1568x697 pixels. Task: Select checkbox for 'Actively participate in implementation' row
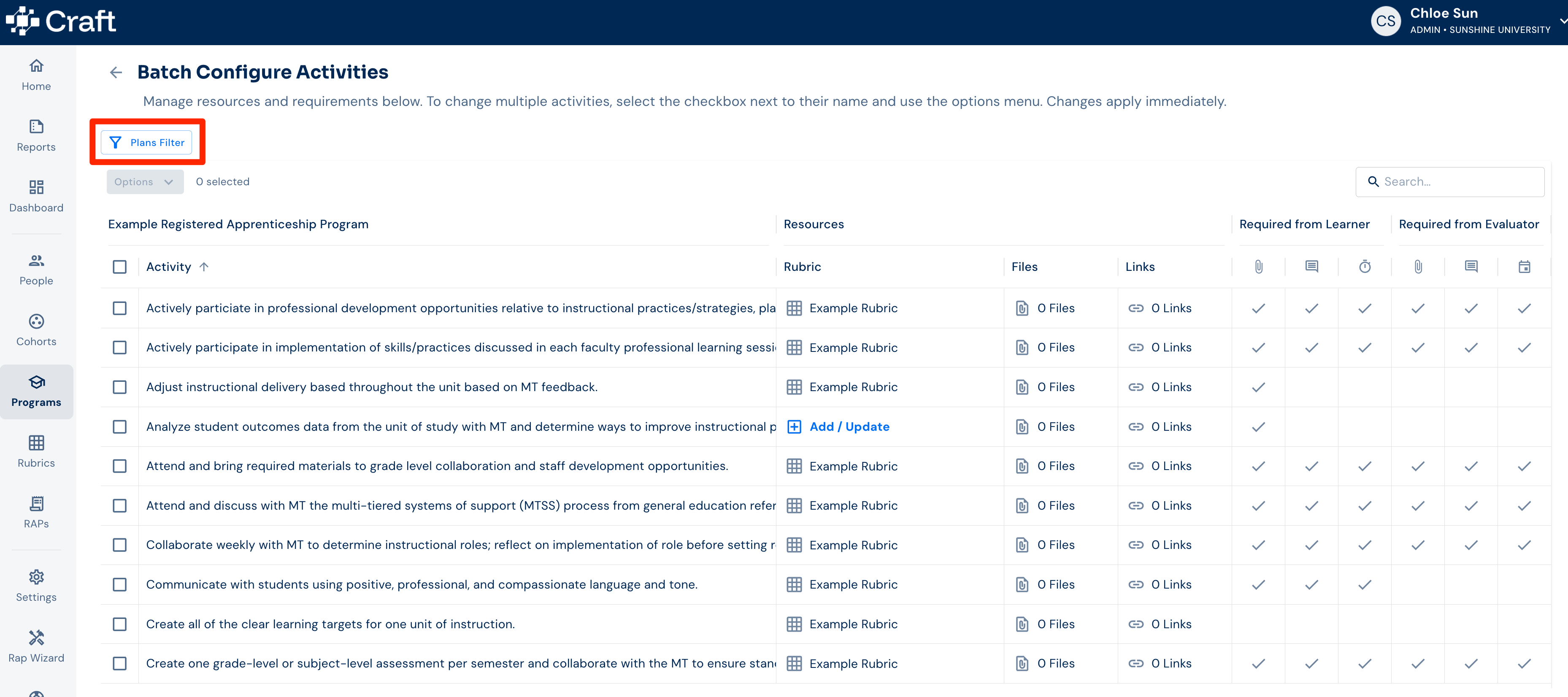(120, 348)
